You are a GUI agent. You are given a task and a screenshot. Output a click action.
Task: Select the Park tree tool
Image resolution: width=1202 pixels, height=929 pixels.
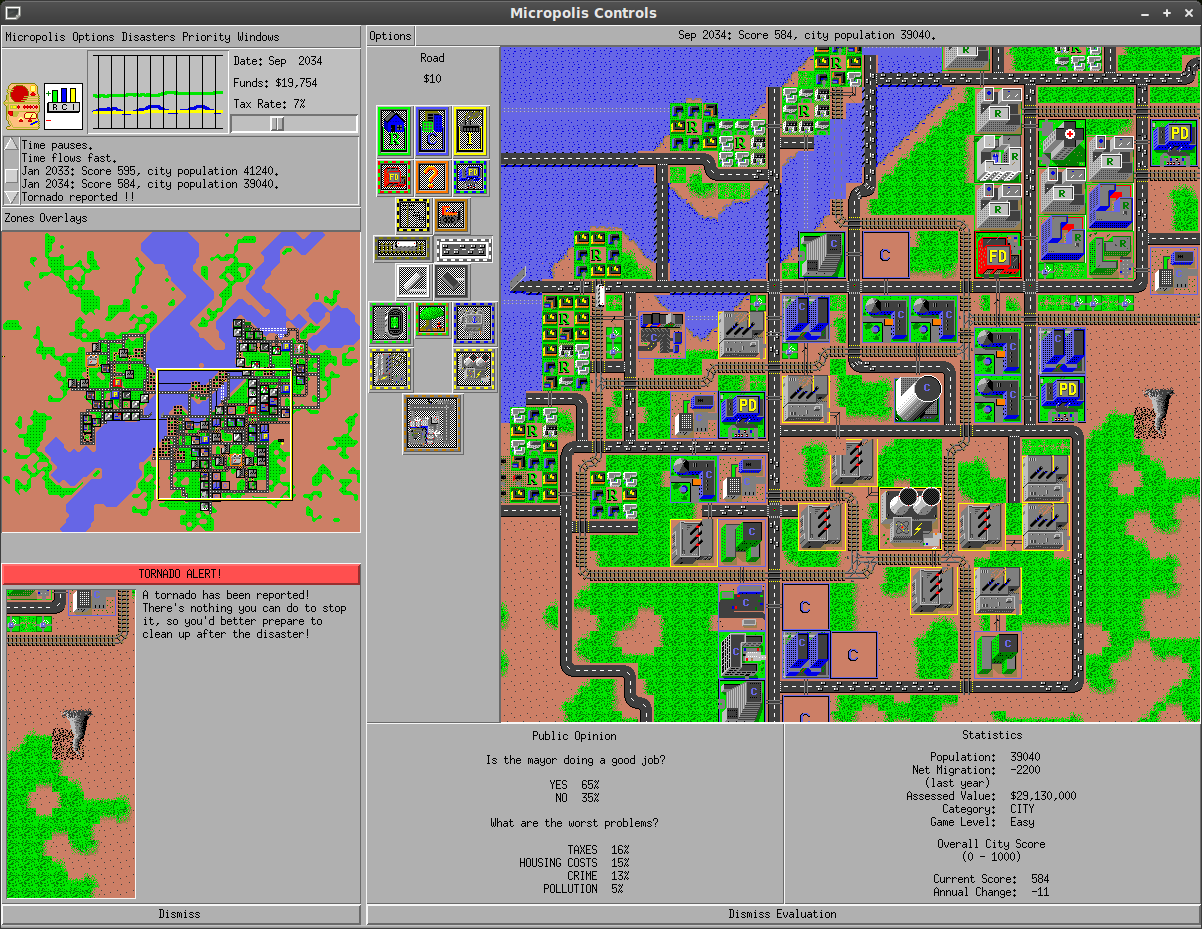431,320
